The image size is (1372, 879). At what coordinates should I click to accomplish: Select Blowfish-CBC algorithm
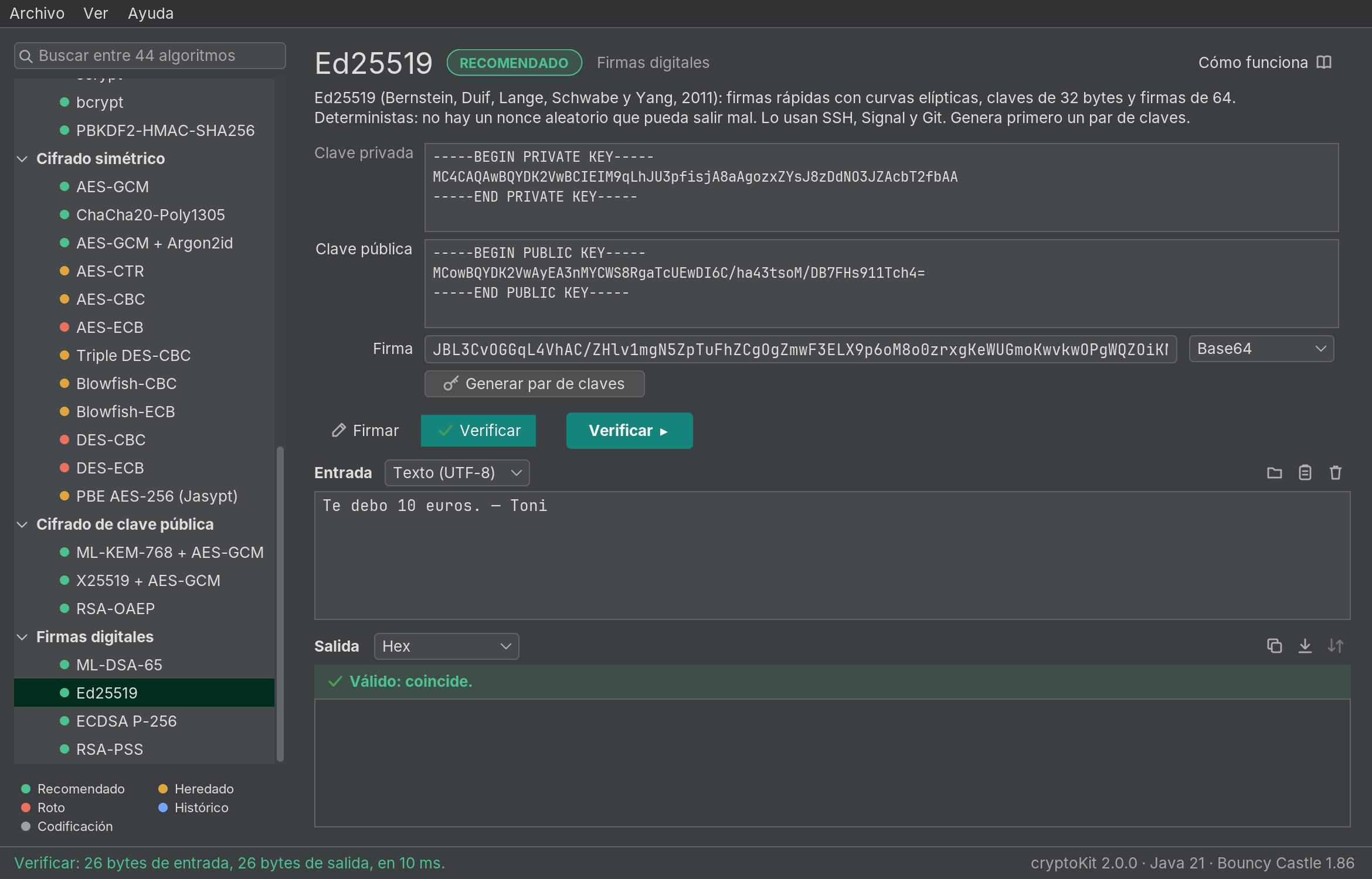[144, 384]
